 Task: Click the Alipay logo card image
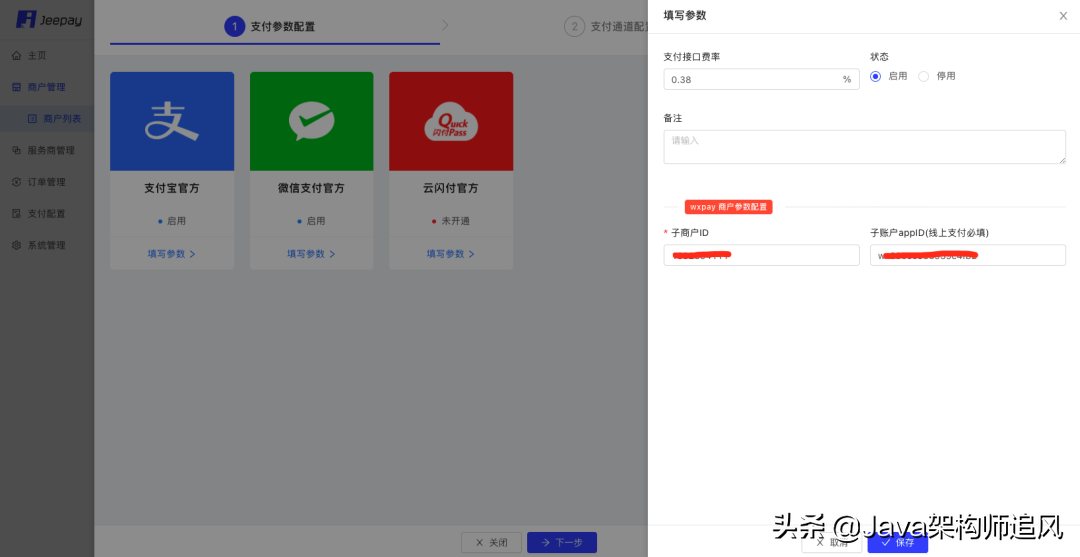[172, 121]
